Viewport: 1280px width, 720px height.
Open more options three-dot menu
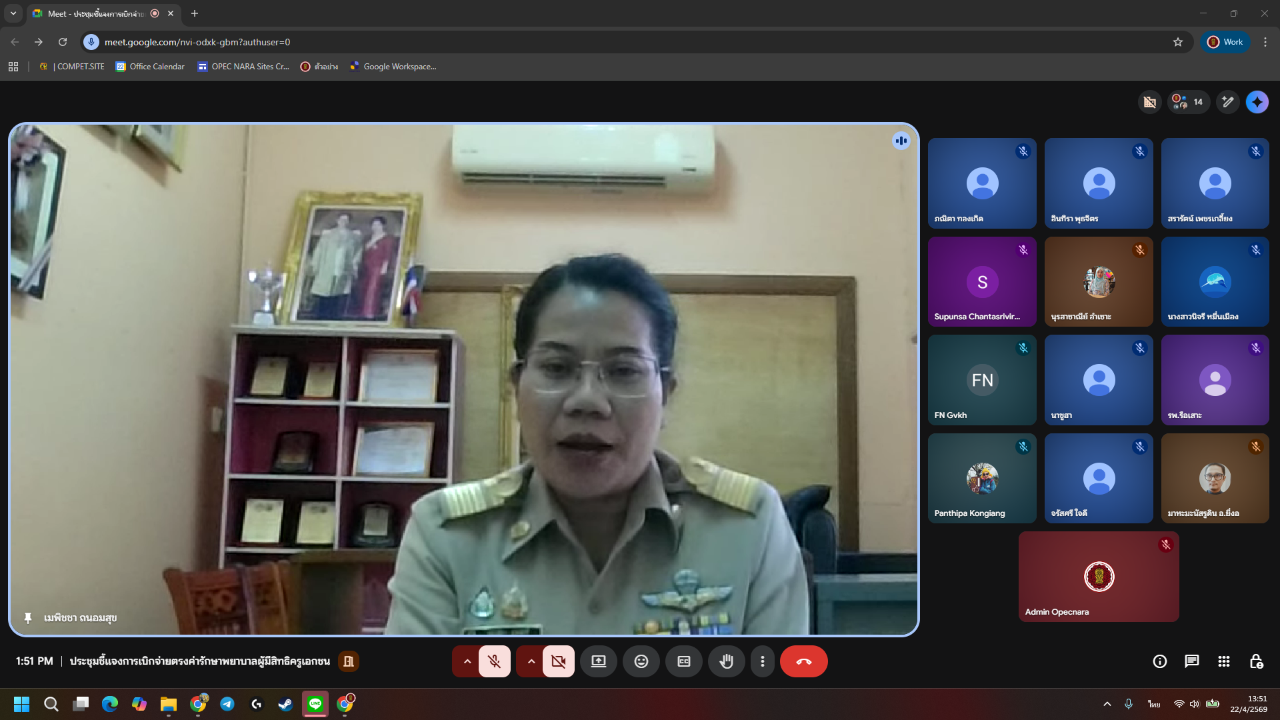click(763, 661)
